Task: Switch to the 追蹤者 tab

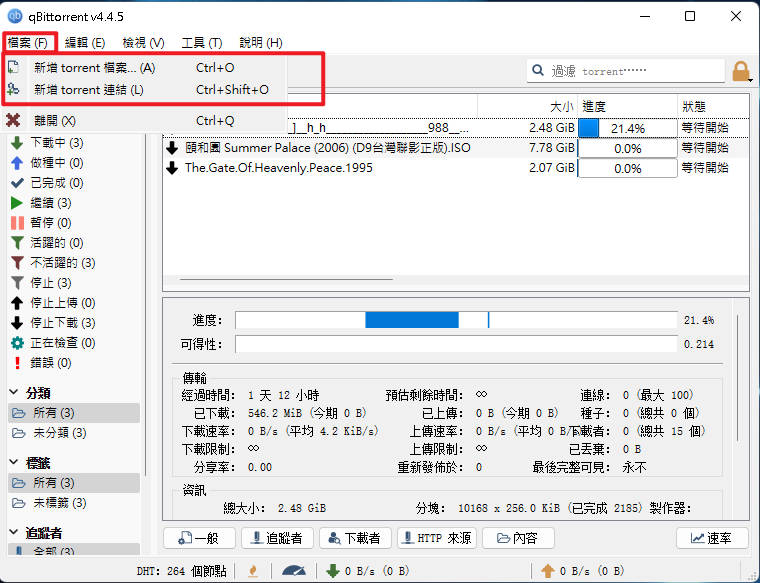Action: (x=277, y=538)
